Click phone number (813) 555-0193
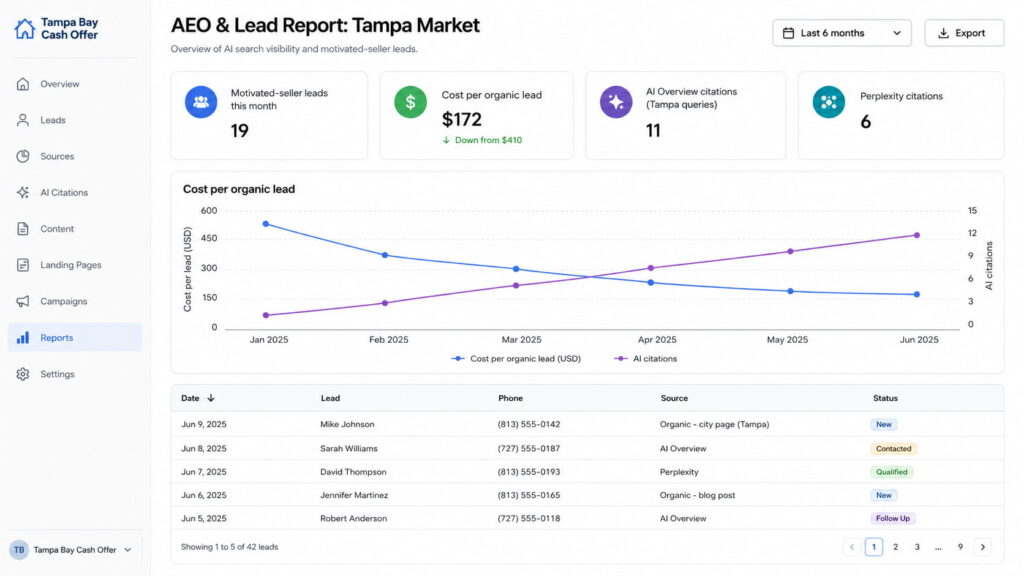Screen dimensions: 1024x576 coord(528,472)
